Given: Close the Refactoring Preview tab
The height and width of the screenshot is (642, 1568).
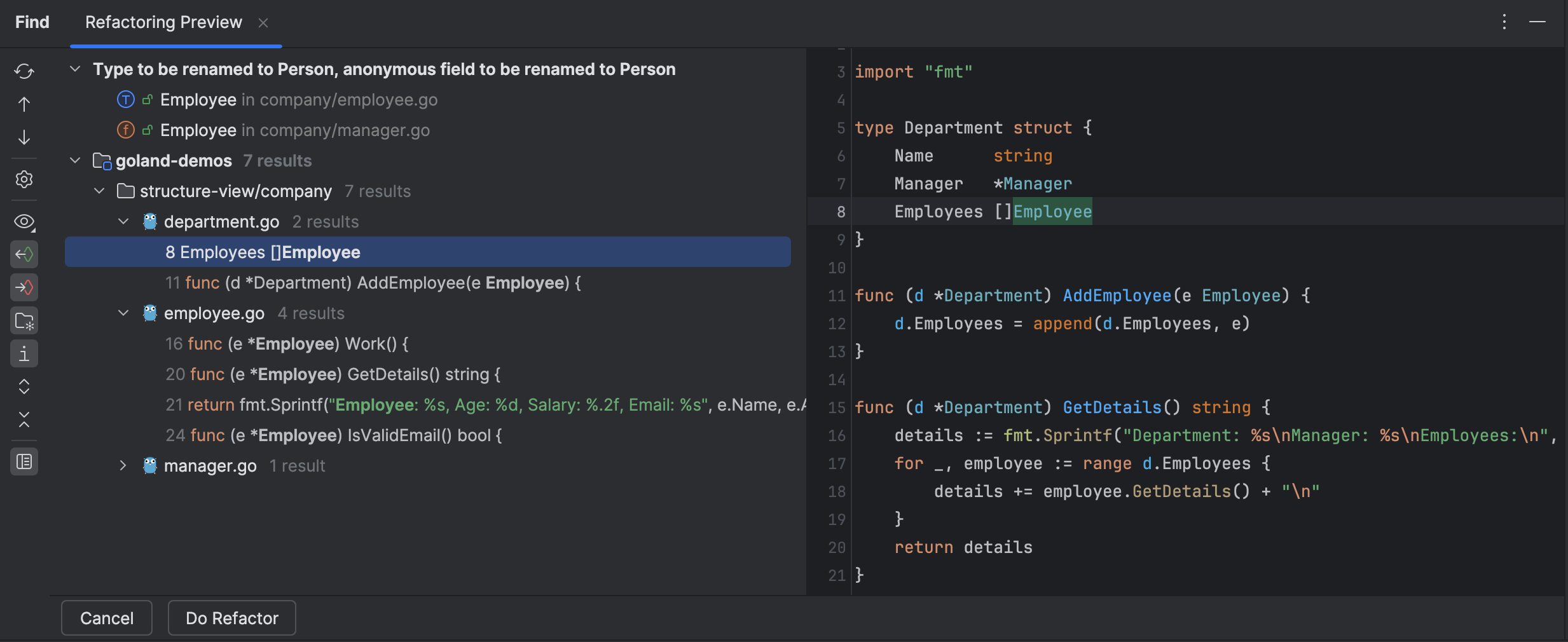Looking at the screenshot, I should (x=263, y=22).
